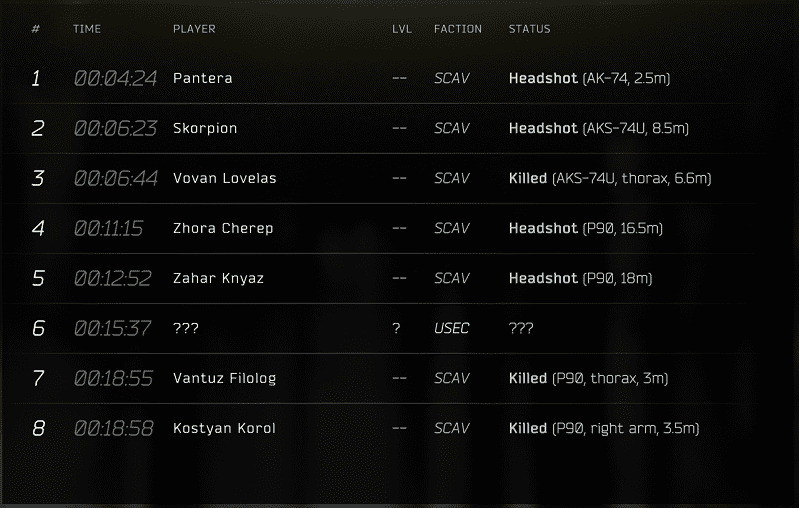Click the row number 8
The width and height of the screenshot is (799, 508).
(x=38, y=428)
